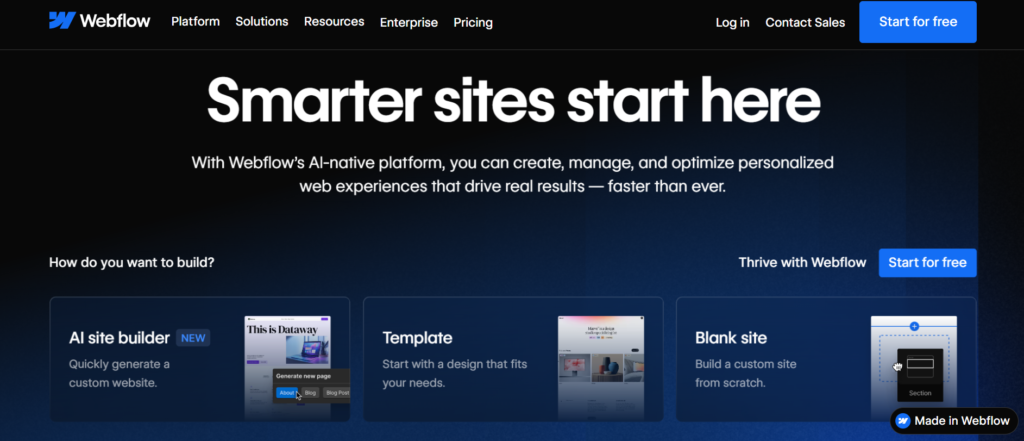Screen dimensions: 1024x441
Task: Click the navbar Start for free button
Action: 918,22
